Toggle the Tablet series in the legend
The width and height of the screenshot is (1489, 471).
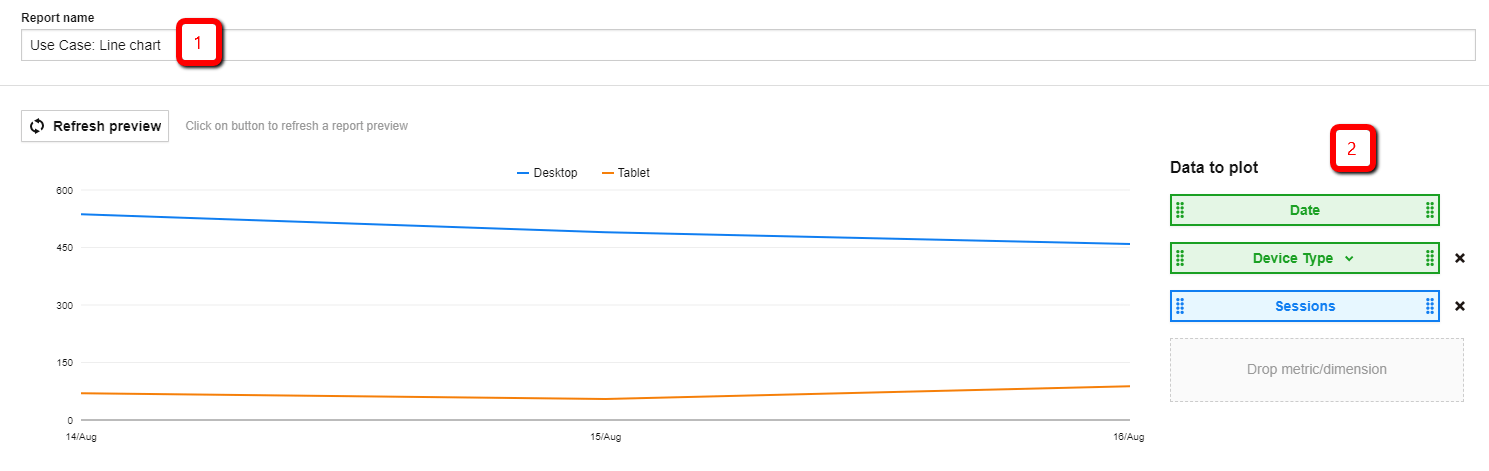626,173
